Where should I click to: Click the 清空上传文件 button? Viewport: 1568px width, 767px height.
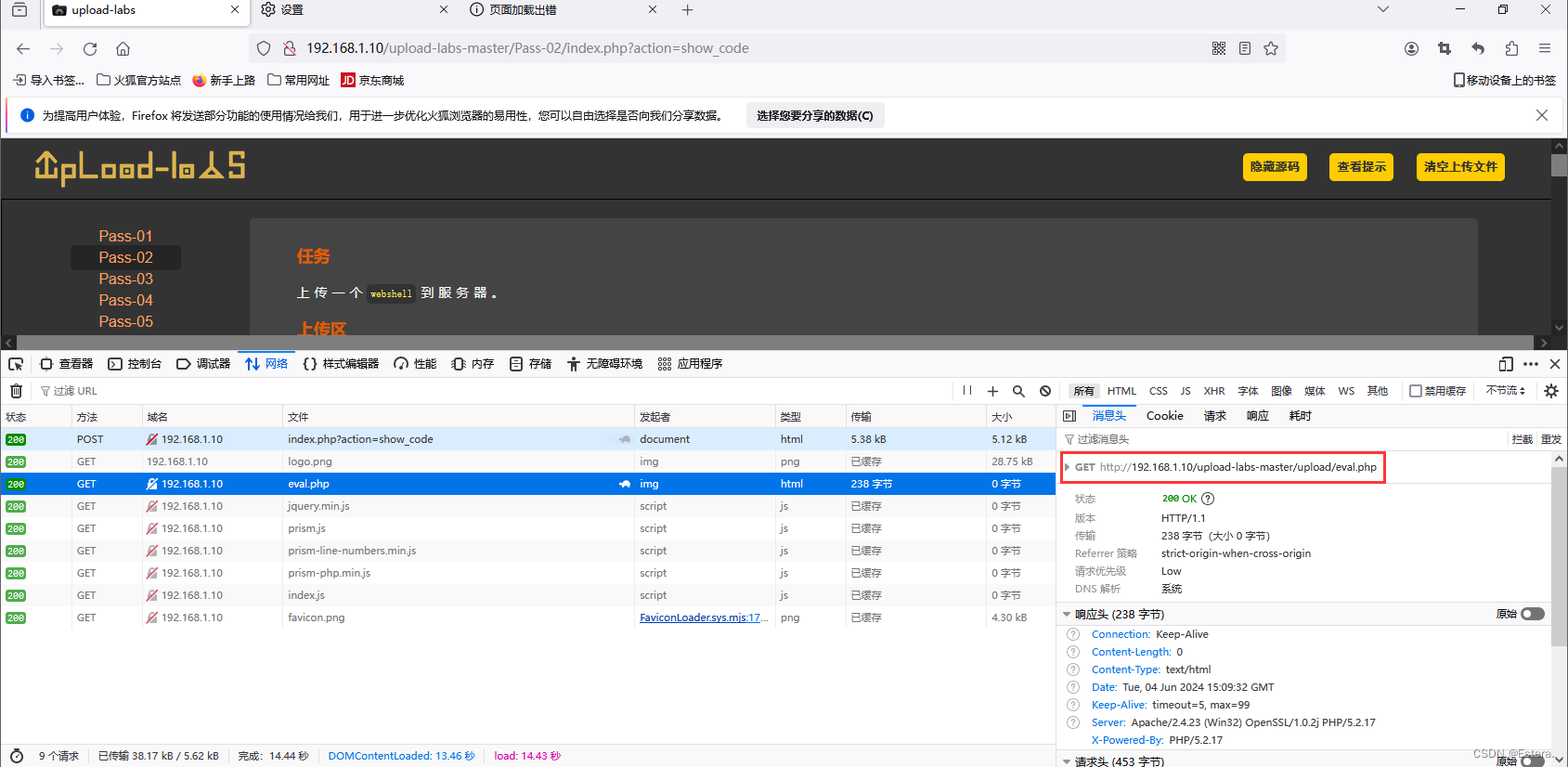pos(1460,167)
